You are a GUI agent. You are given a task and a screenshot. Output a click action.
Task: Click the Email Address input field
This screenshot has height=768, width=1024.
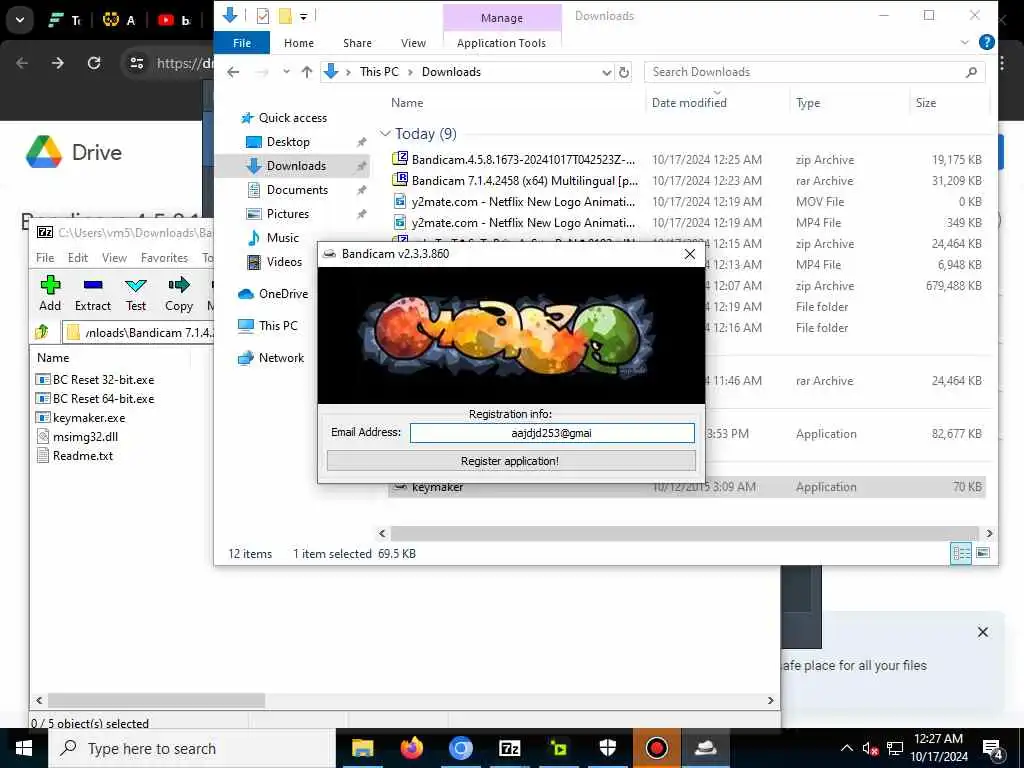pos(552,433)
